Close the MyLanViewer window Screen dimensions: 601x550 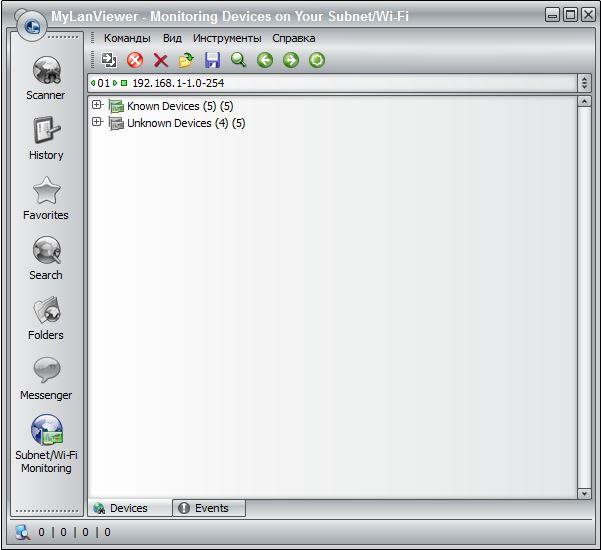588,15
